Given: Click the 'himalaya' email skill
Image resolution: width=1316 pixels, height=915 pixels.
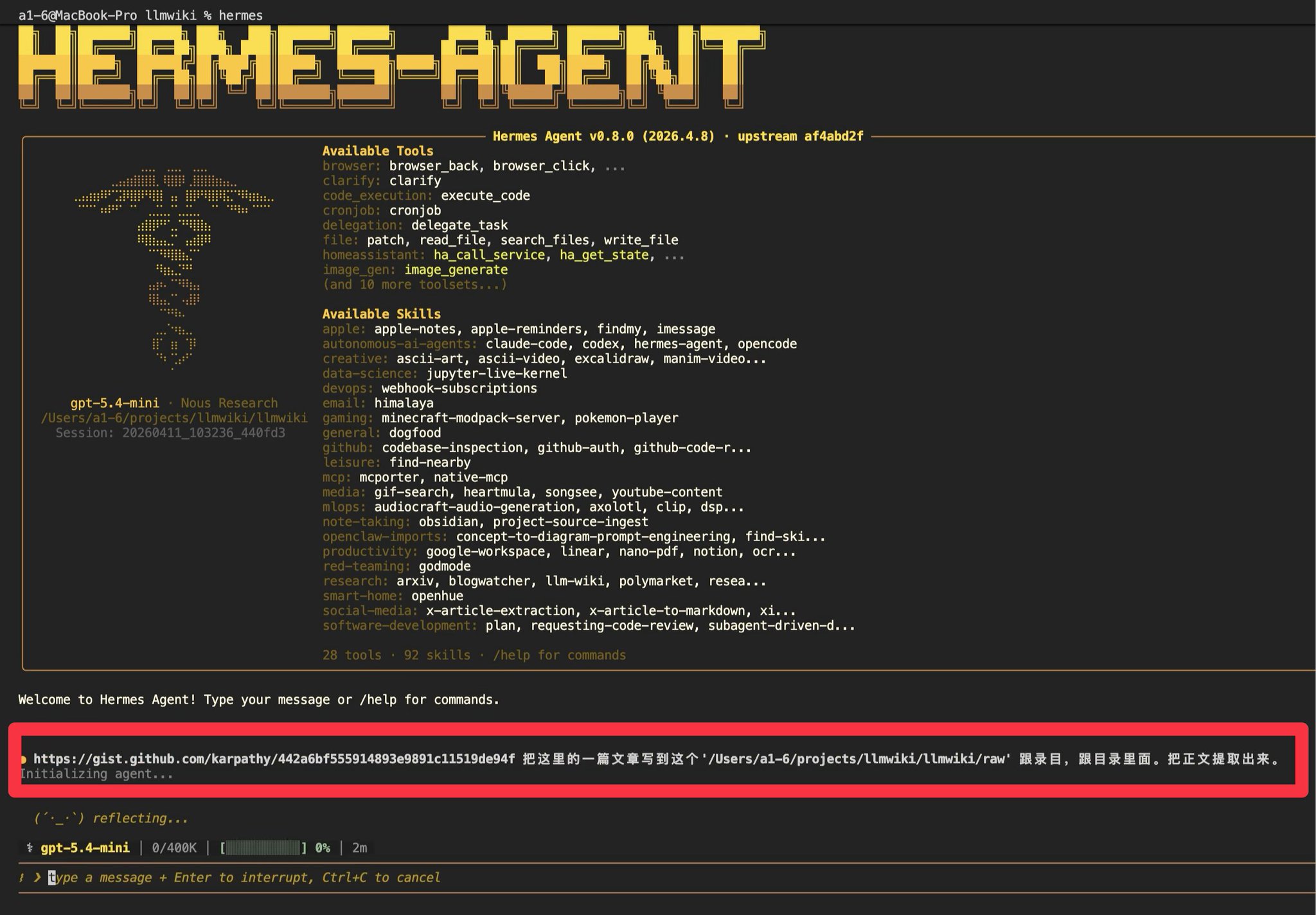Looking at the screenshot, I should [x=404, y=403].
